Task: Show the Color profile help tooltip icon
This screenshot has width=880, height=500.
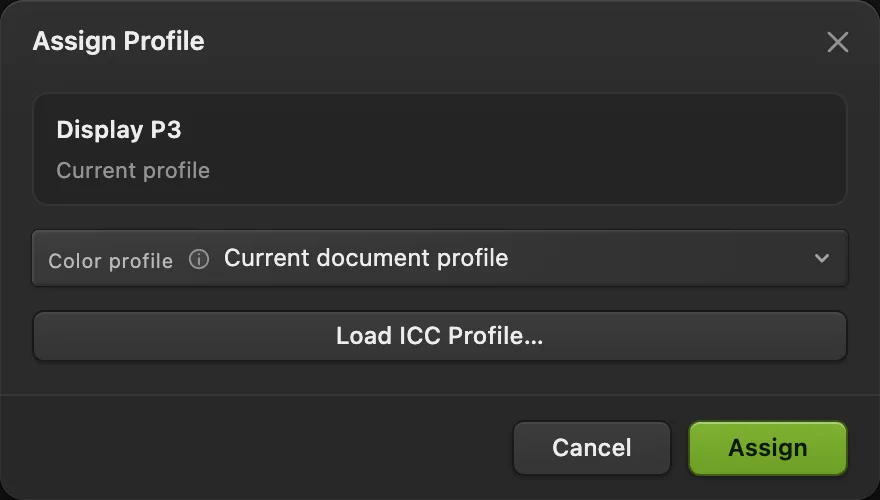Action: (199, 259)
